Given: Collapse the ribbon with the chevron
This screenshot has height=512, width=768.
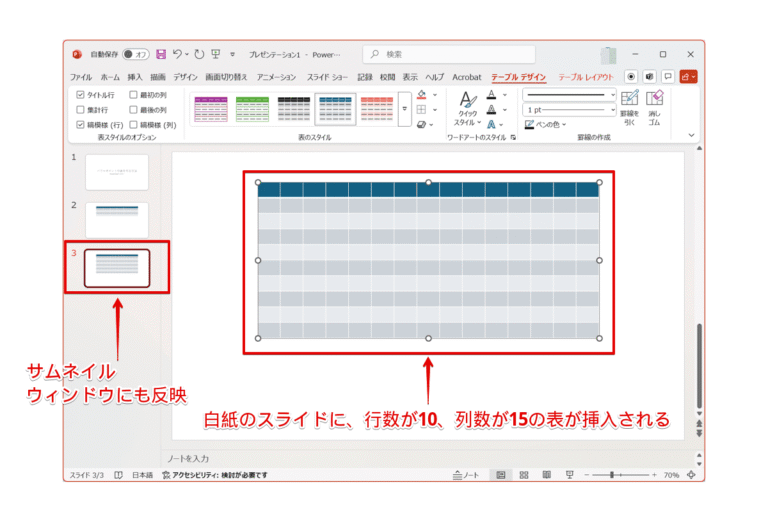Looking at the screenshot, I should click(692, 135).
